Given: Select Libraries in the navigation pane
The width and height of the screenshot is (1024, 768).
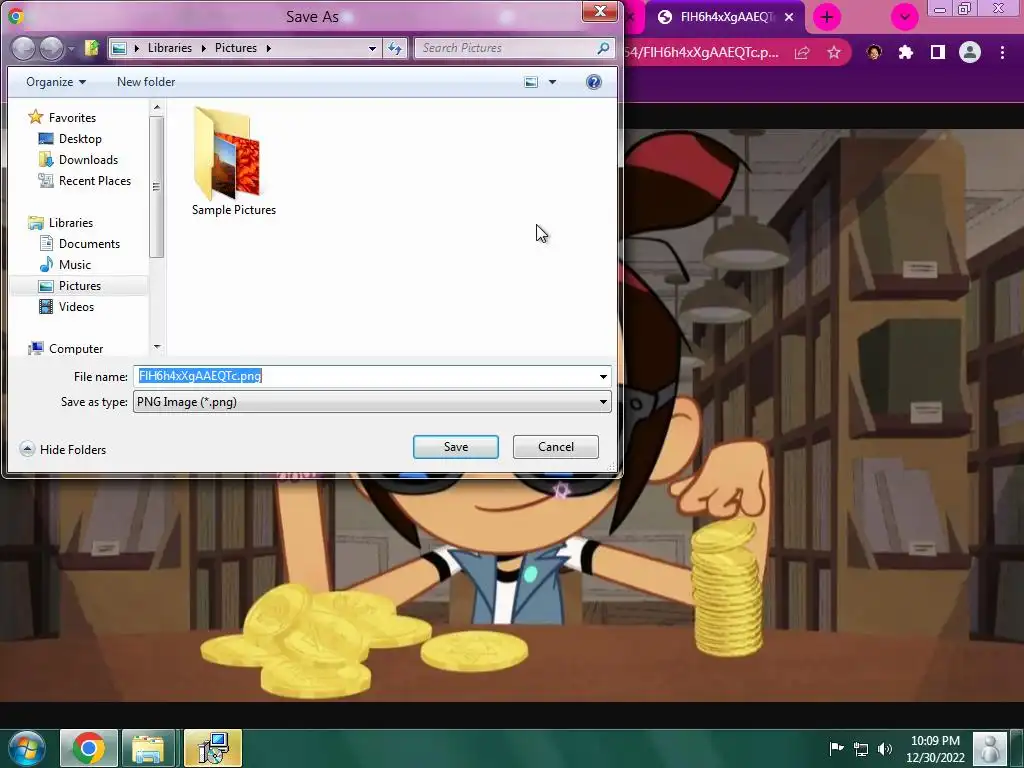Looking at the screenshot, I should 71,223.
